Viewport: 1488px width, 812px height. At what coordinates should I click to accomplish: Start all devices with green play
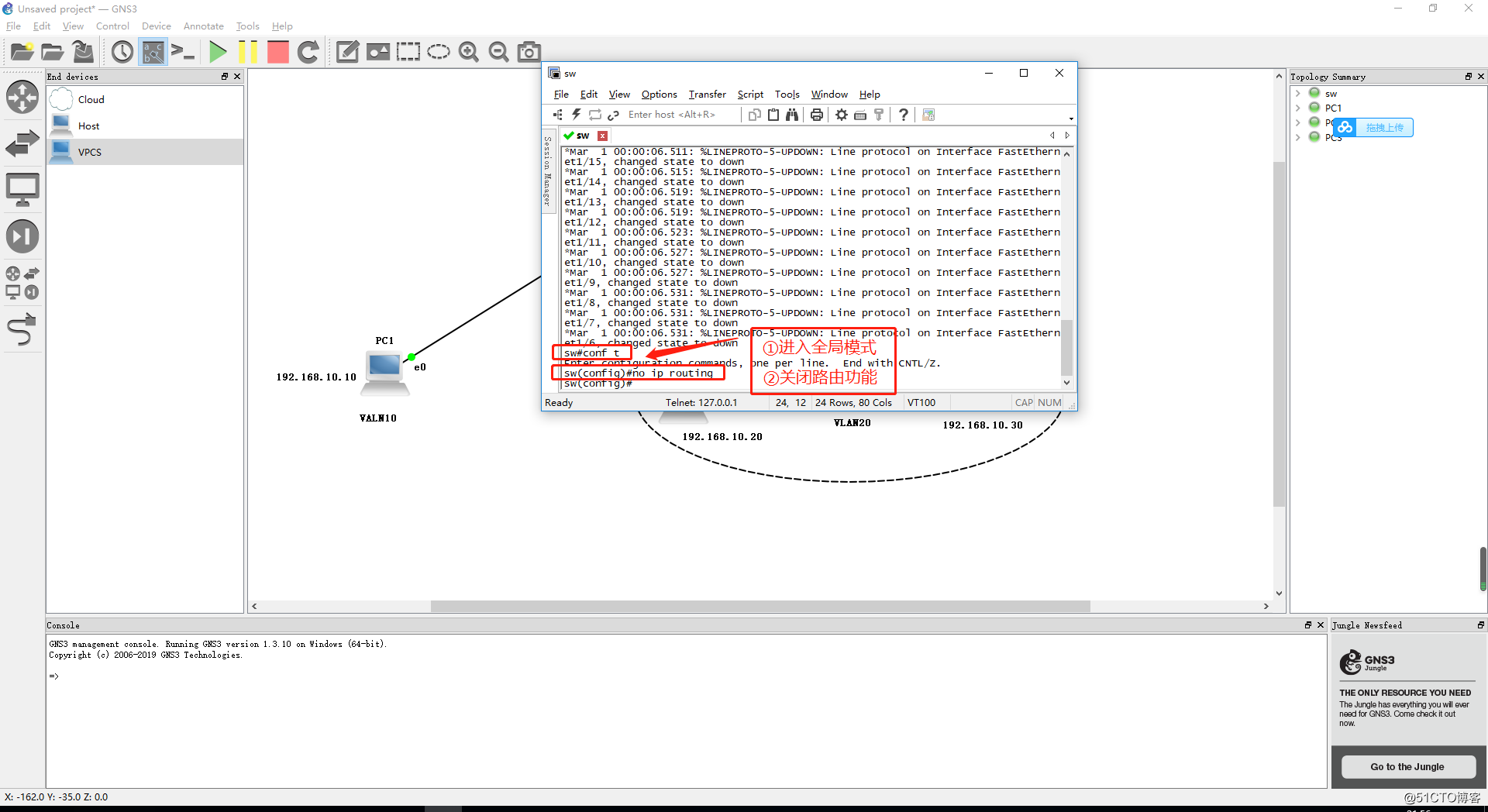pos(218,52)
